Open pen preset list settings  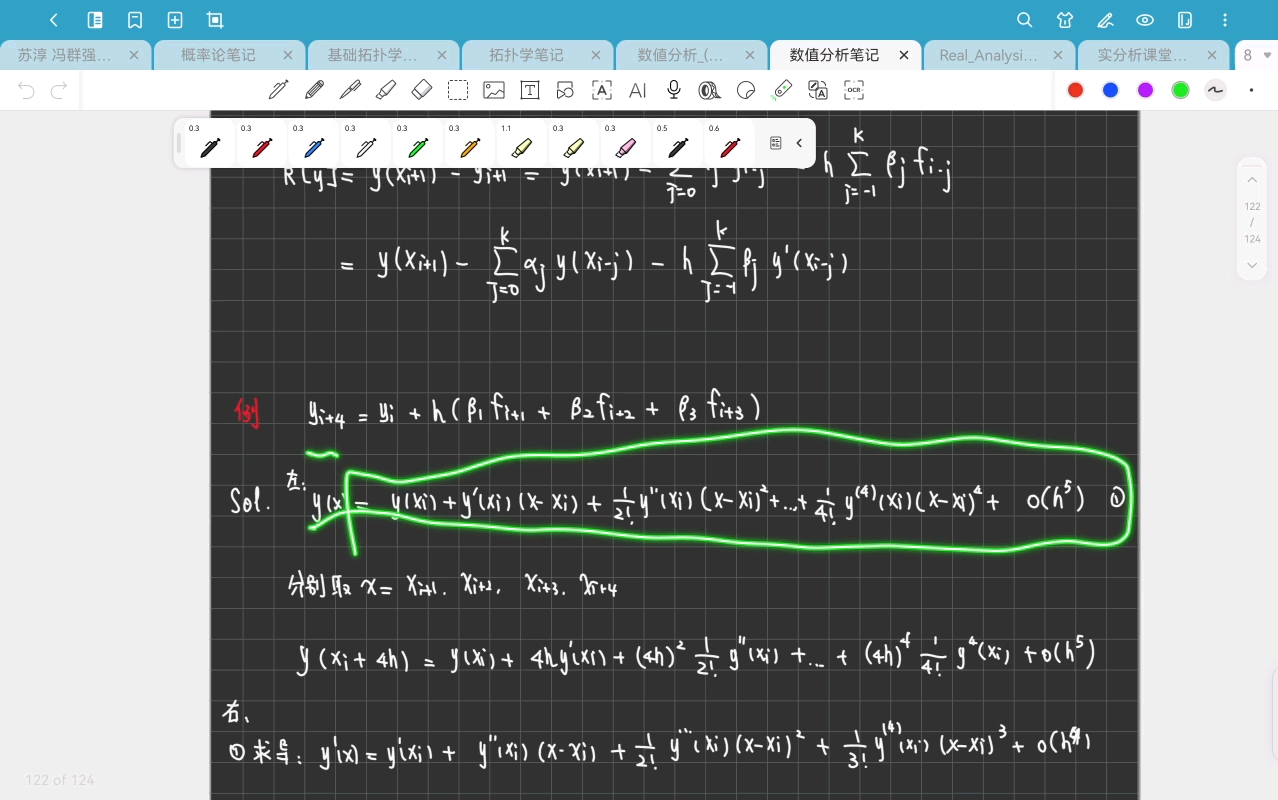(x=775, y=143)
